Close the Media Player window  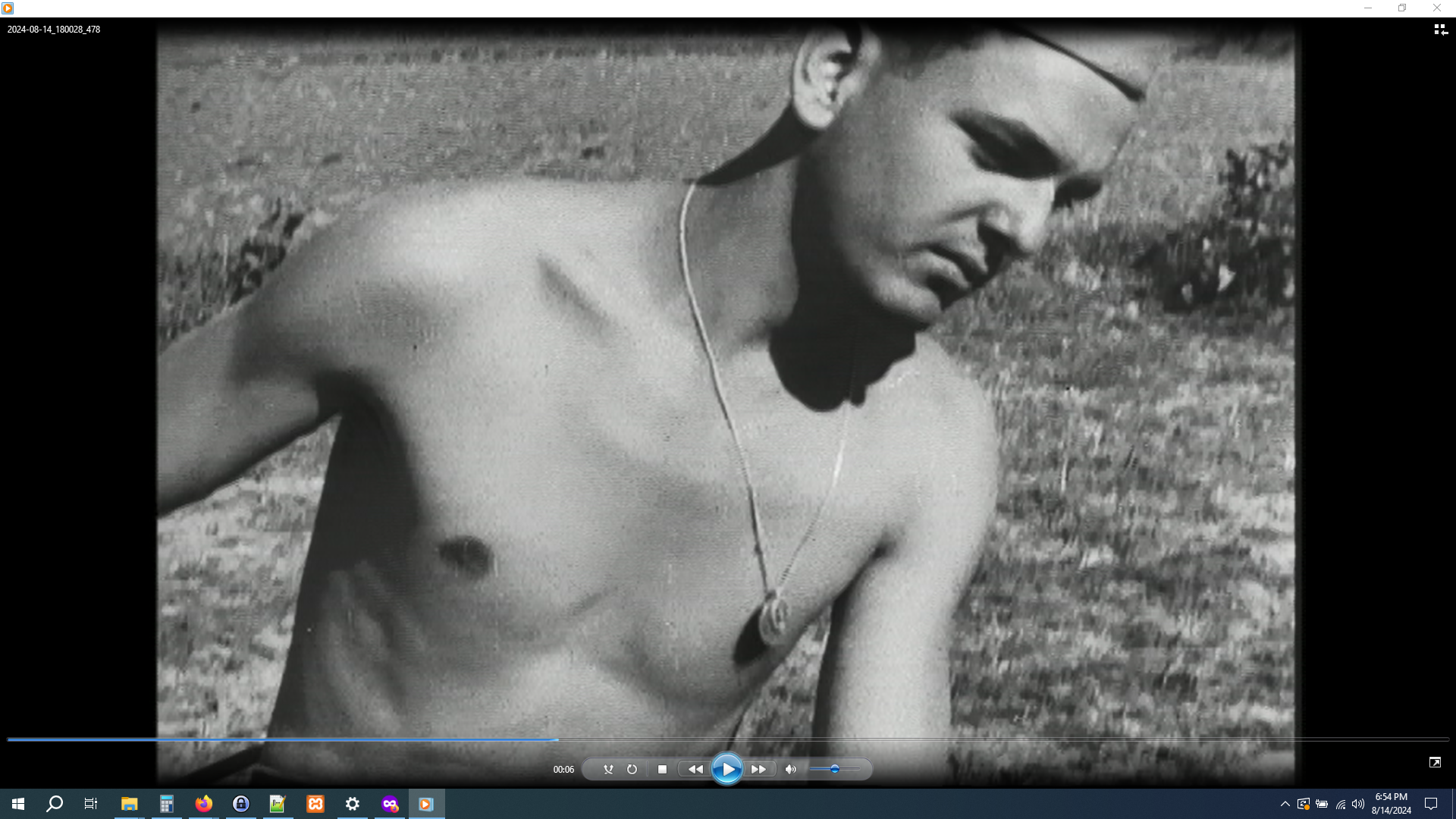click(1437, 8)
